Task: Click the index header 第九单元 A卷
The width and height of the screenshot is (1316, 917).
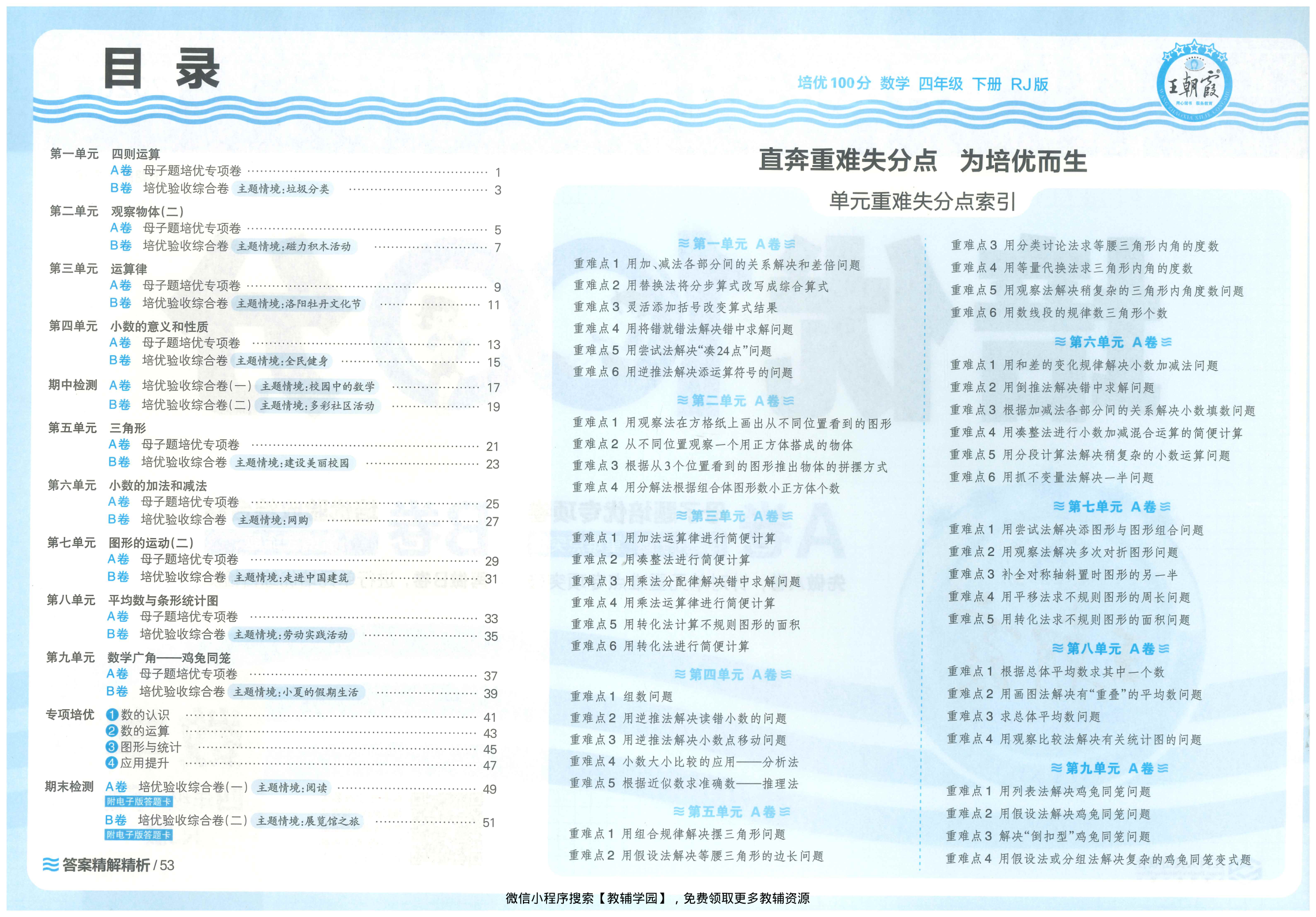Action: point(1109,768)
